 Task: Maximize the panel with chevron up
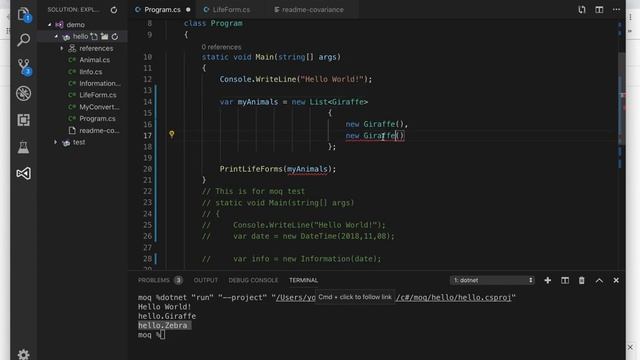[x=599, y=280]
